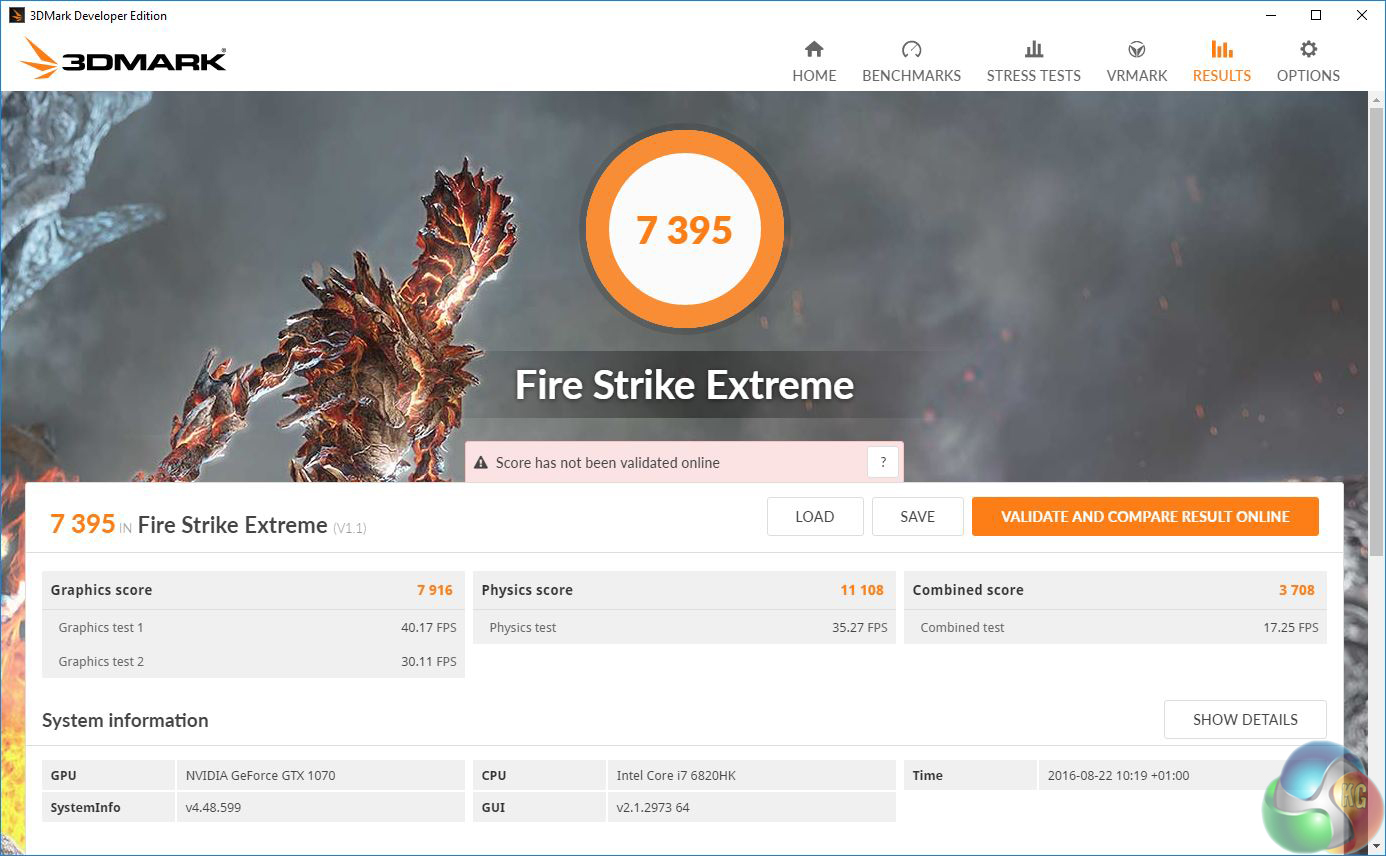Click the question mark help button
This screenshot has width=1386, height=856.
click(882, 462)
